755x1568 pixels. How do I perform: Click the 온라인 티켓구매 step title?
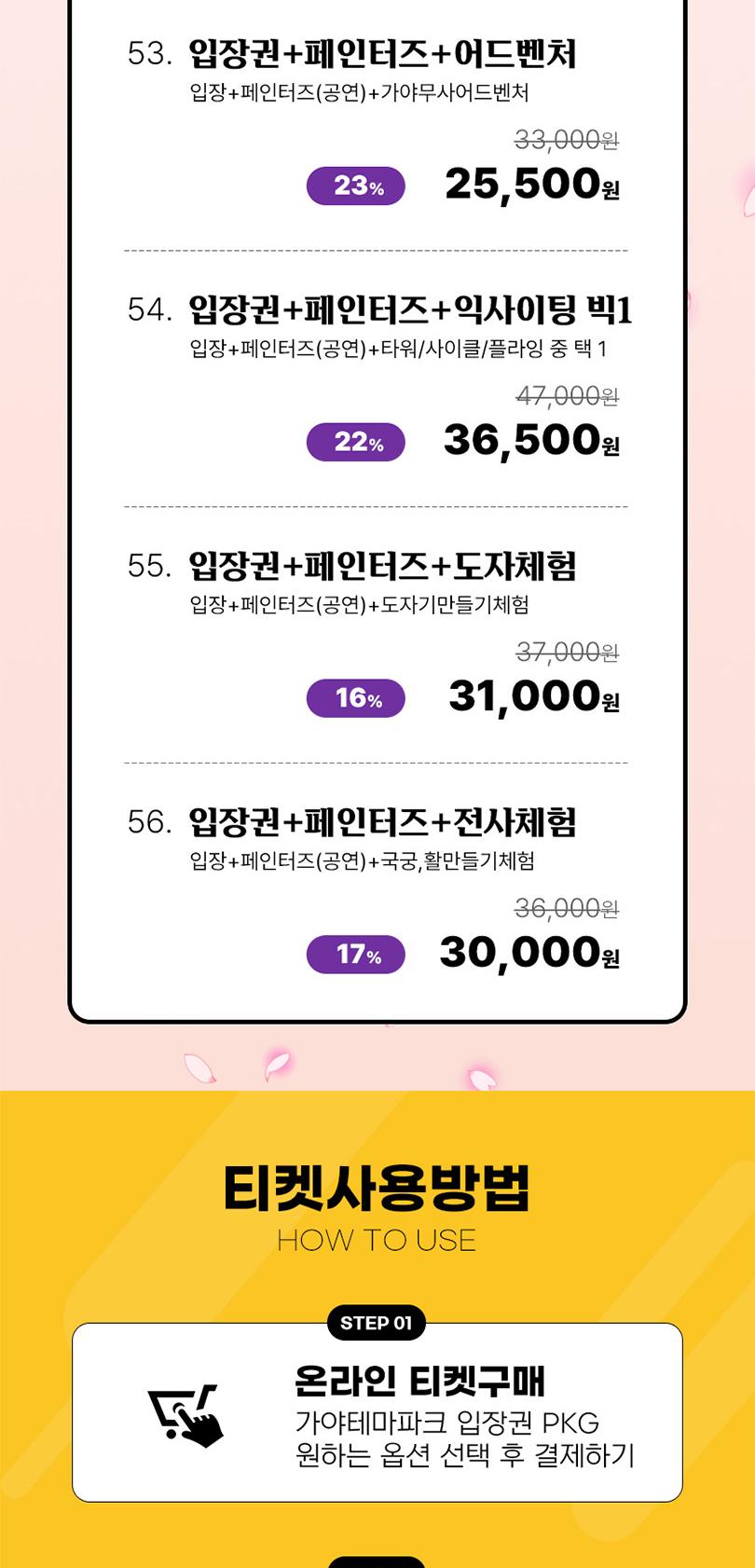pyautogui.click(x=419, y=1381)
